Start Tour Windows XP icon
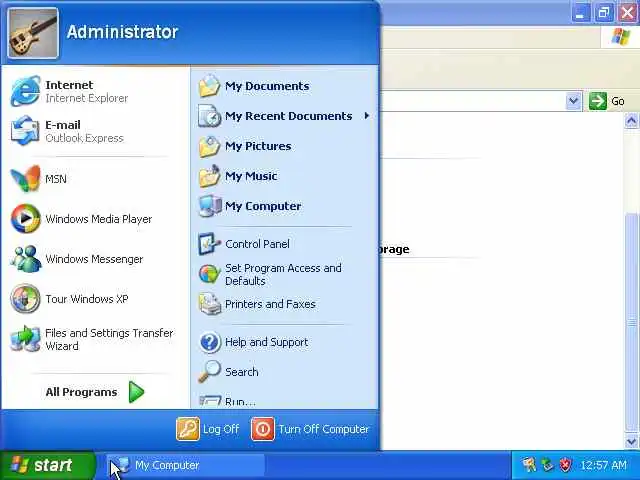640x480 pixels. coord(25,299)
